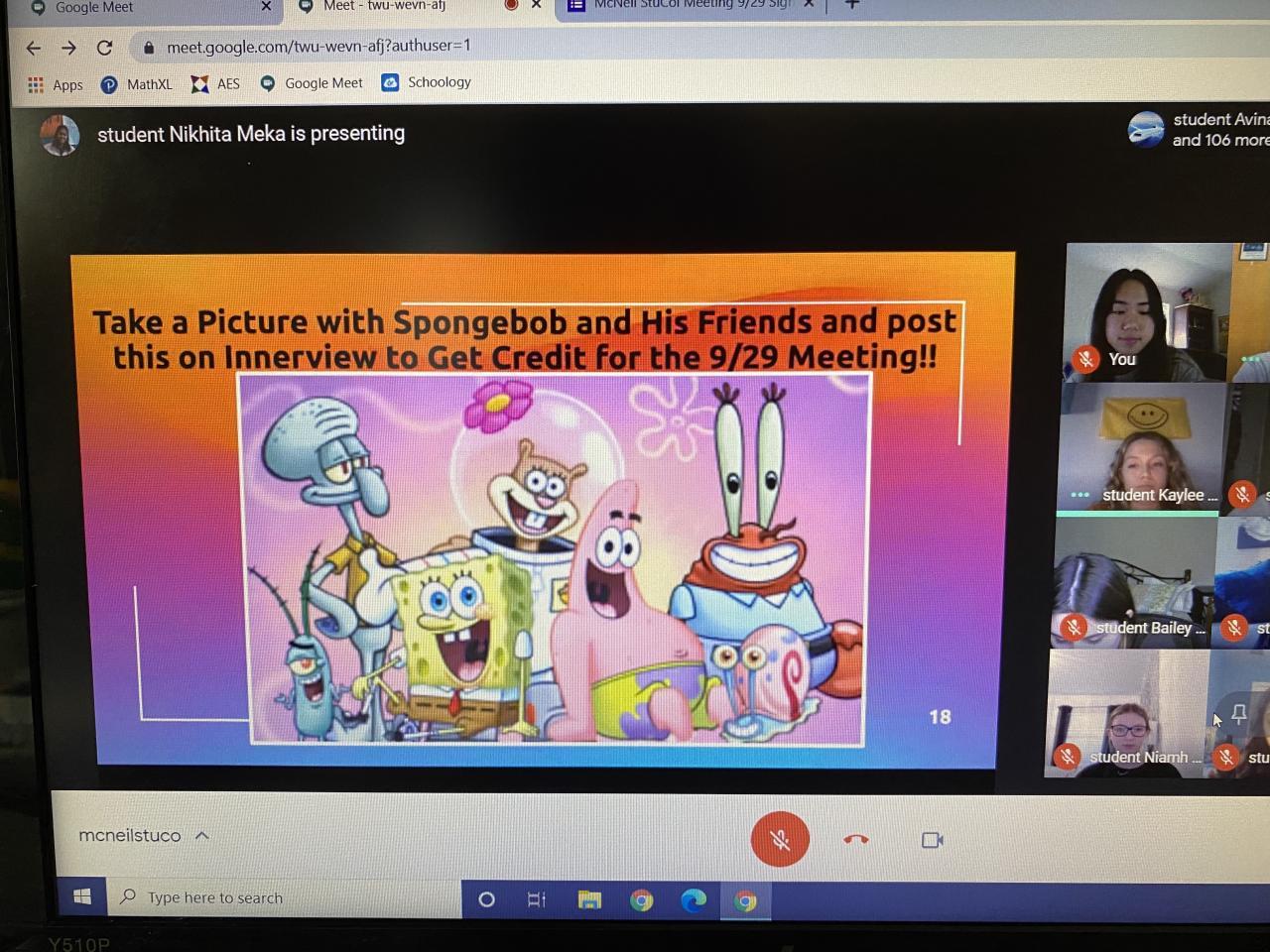
Task: Focus the meet.google.com address bar
Action: pyautogui.click(x=695, y=46)
